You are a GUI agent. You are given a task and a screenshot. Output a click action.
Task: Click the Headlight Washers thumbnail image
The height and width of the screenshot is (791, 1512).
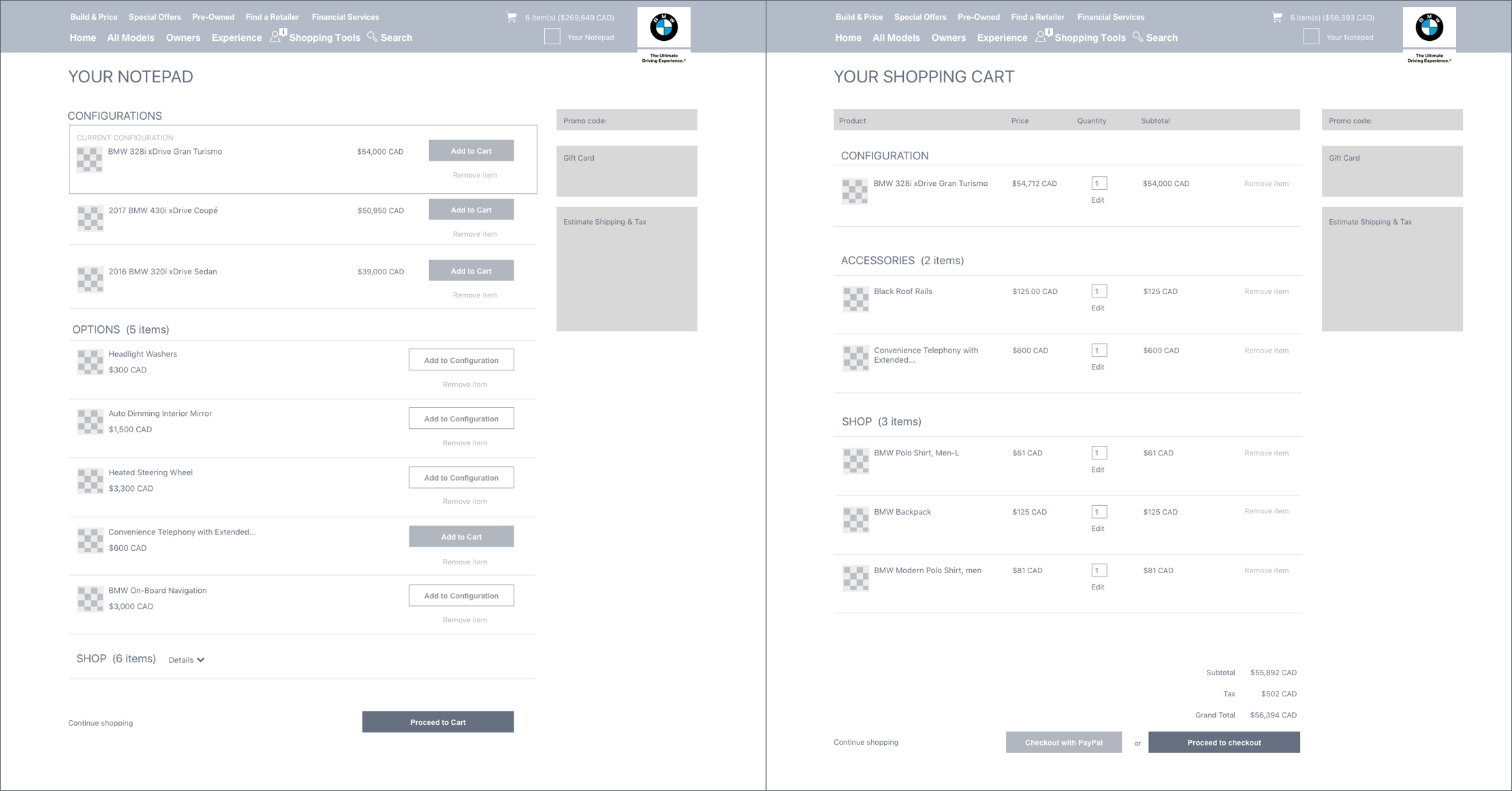coord(90,362)
